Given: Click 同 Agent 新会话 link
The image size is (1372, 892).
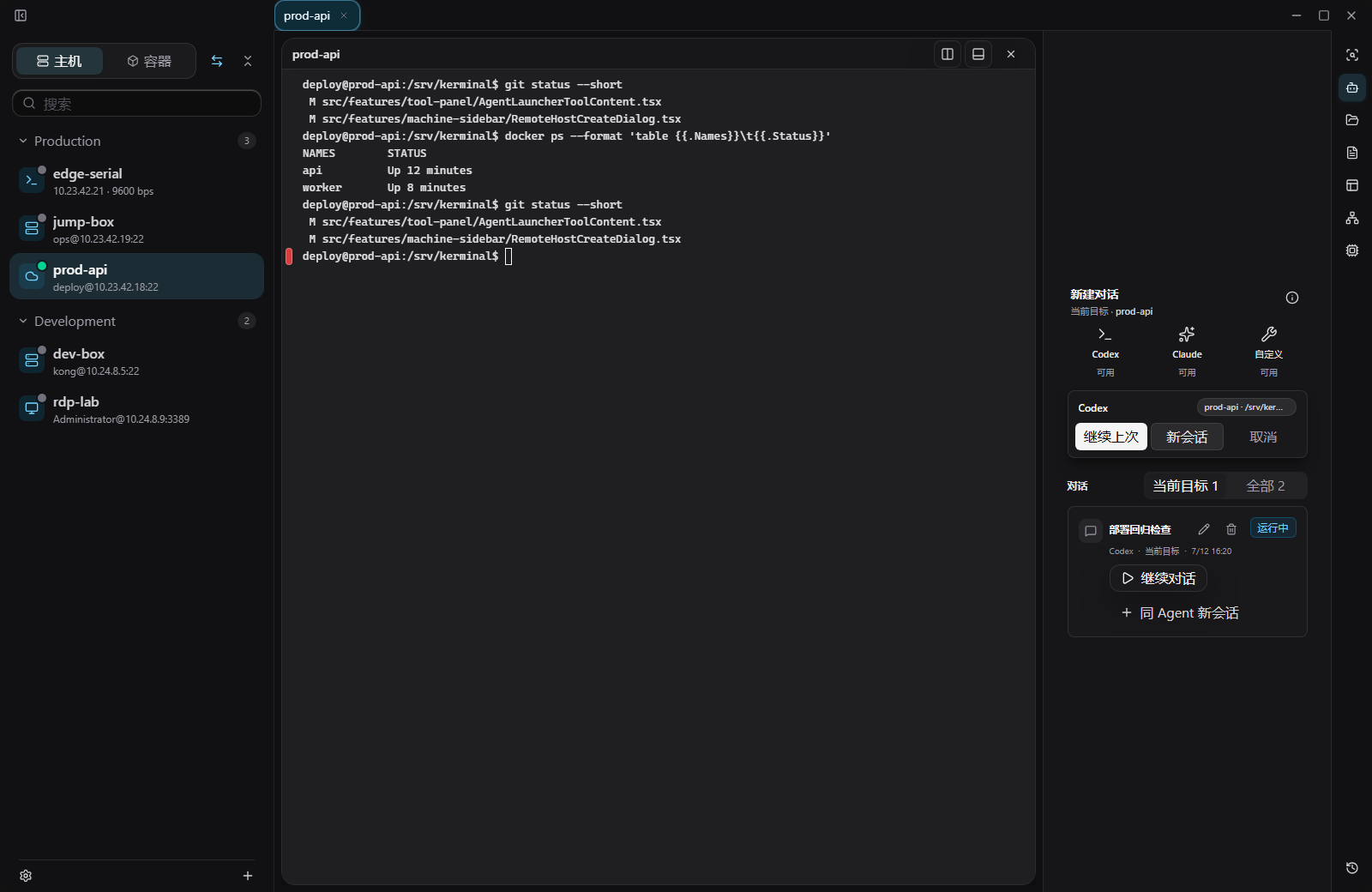Looking at the screenshot, I should (1180, 613).
